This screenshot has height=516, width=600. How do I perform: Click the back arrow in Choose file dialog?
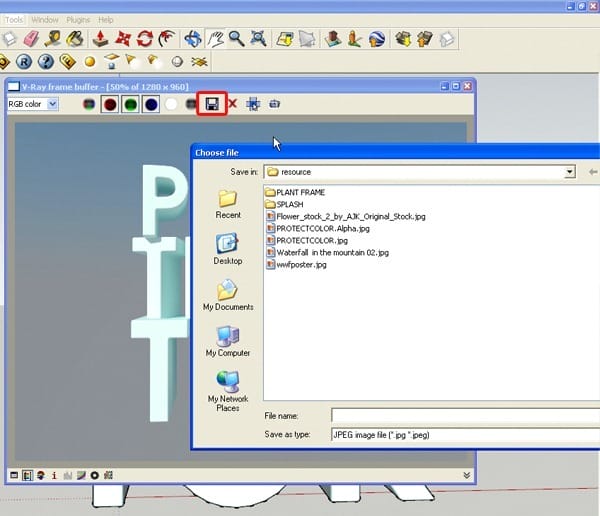[x=593, y=172]
